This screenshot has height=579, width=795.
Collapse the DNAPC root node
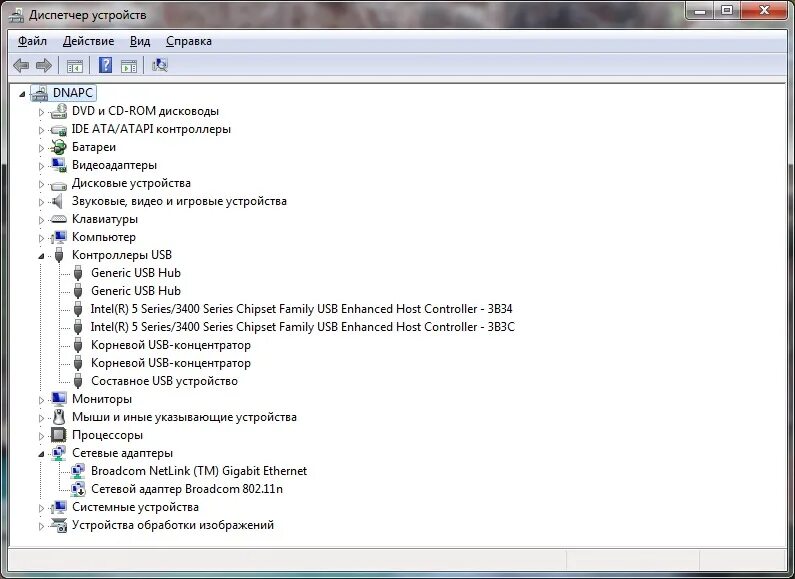(22, 94)
